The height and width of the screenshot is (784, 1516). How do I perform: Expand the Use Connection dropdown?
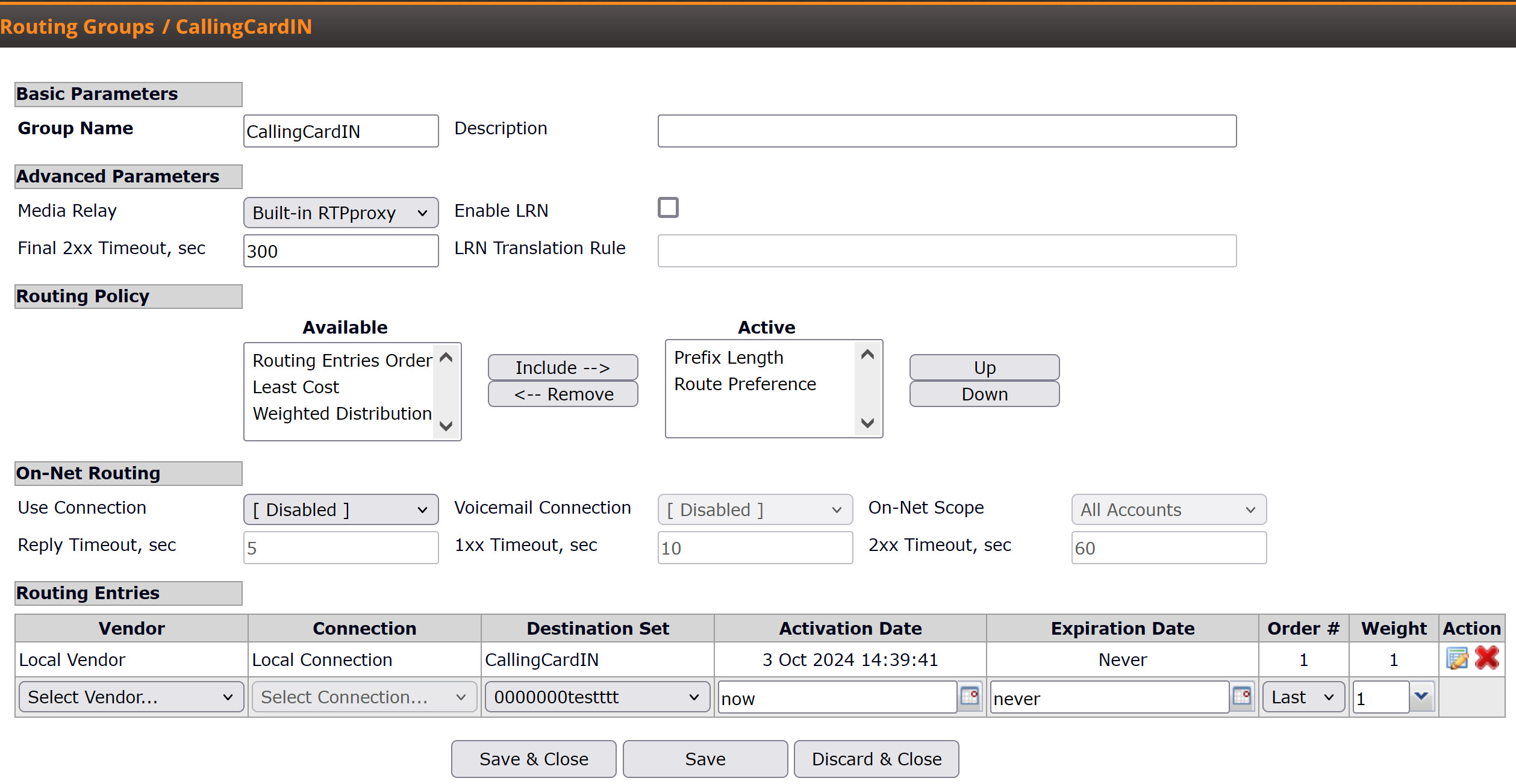(340, 510)
